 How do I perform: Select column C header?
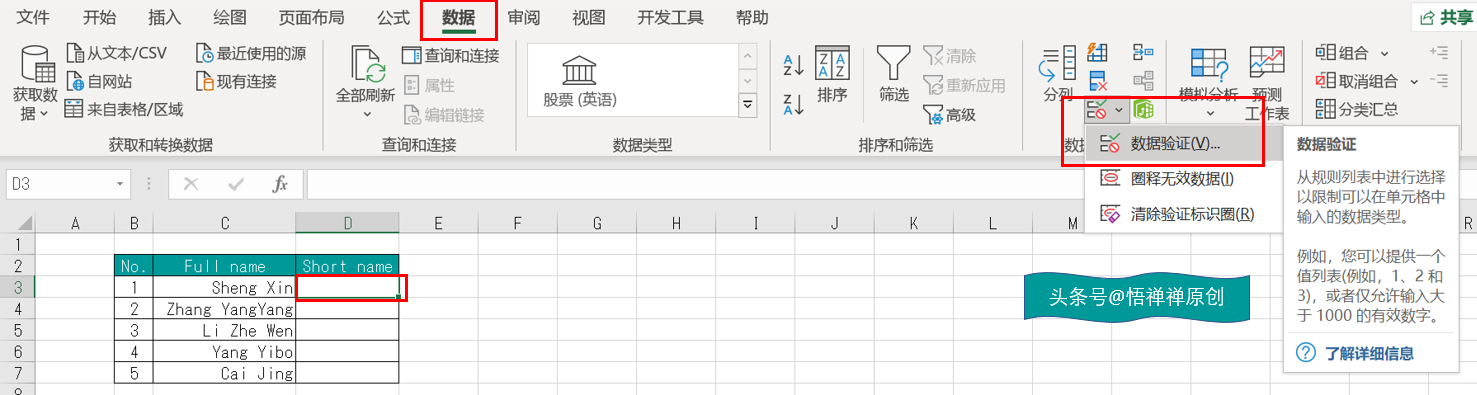click(x=225, y=224)
